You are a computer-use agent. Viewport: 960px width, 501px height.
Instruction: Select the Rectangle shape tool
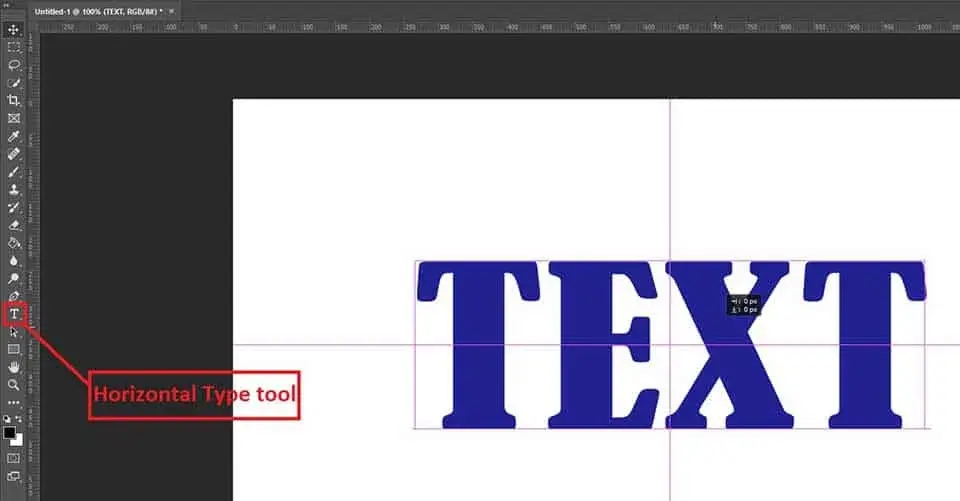(x=13, y=350)
